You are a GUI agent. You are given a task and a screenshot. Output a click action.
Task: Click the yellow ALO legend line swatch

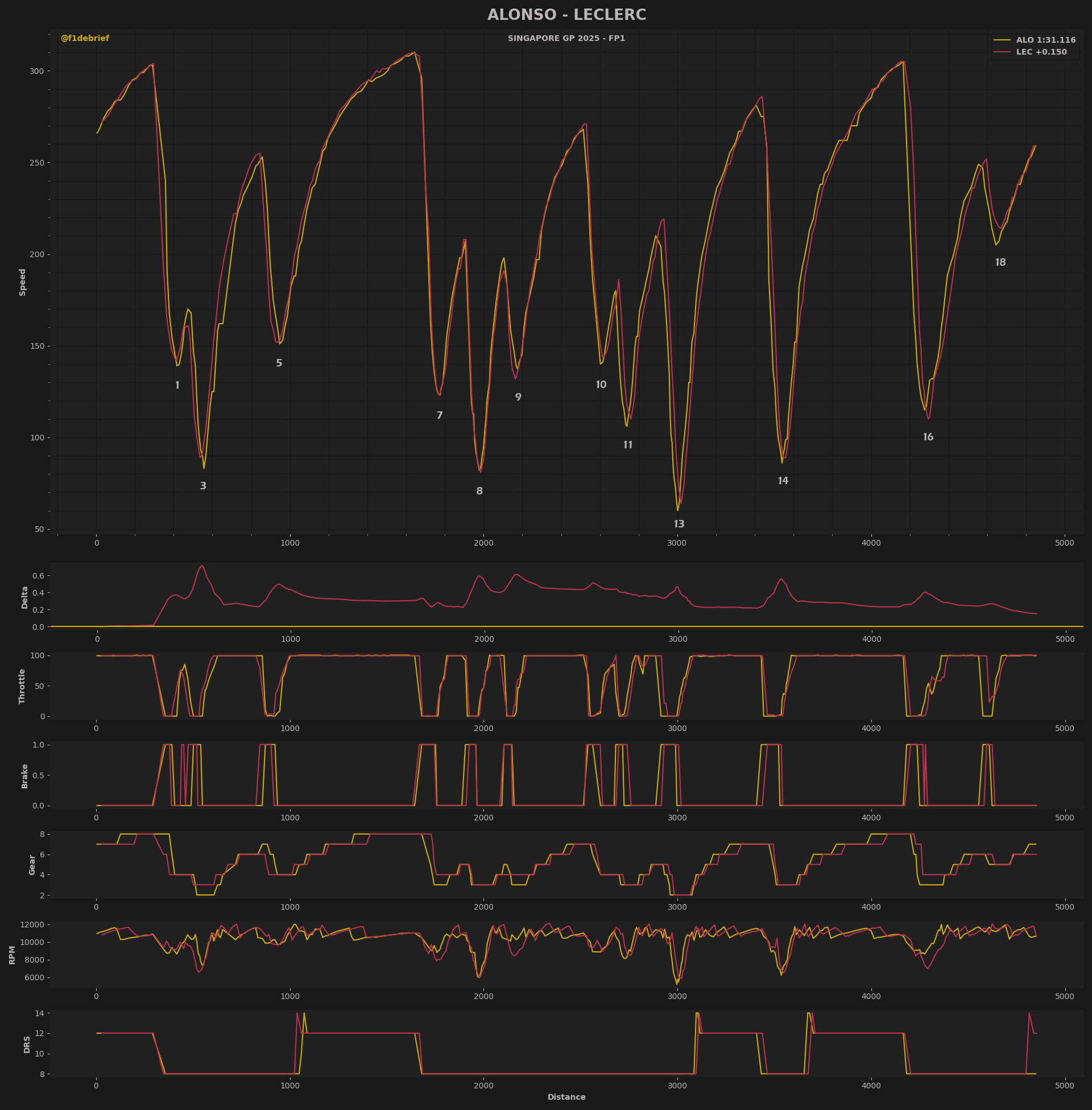pyautogui.click(x=1002, y=40)
